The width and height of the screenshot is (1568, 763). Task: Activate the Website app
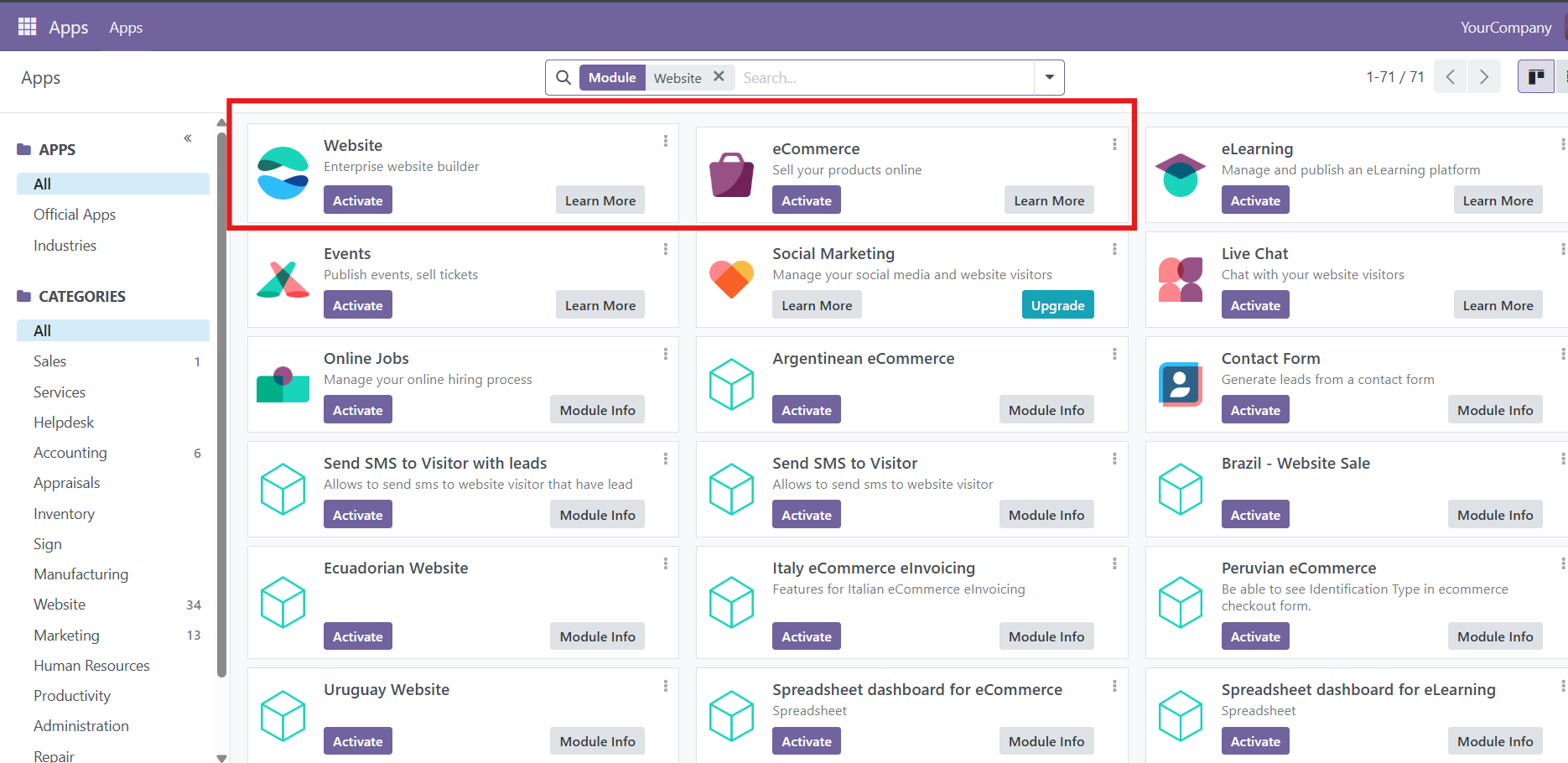click(358, 200)
